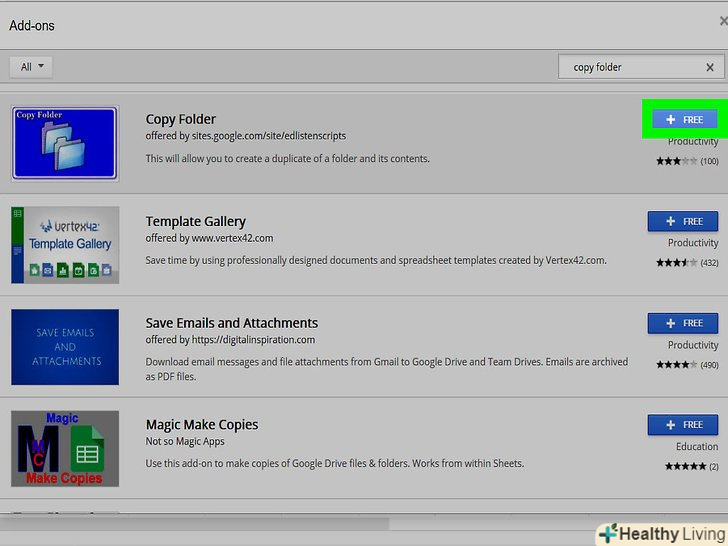Viewport: 728px width, 546px height.
Task: View Magic Make Copies star rating (2)
Action: click(x=691, y=466)
